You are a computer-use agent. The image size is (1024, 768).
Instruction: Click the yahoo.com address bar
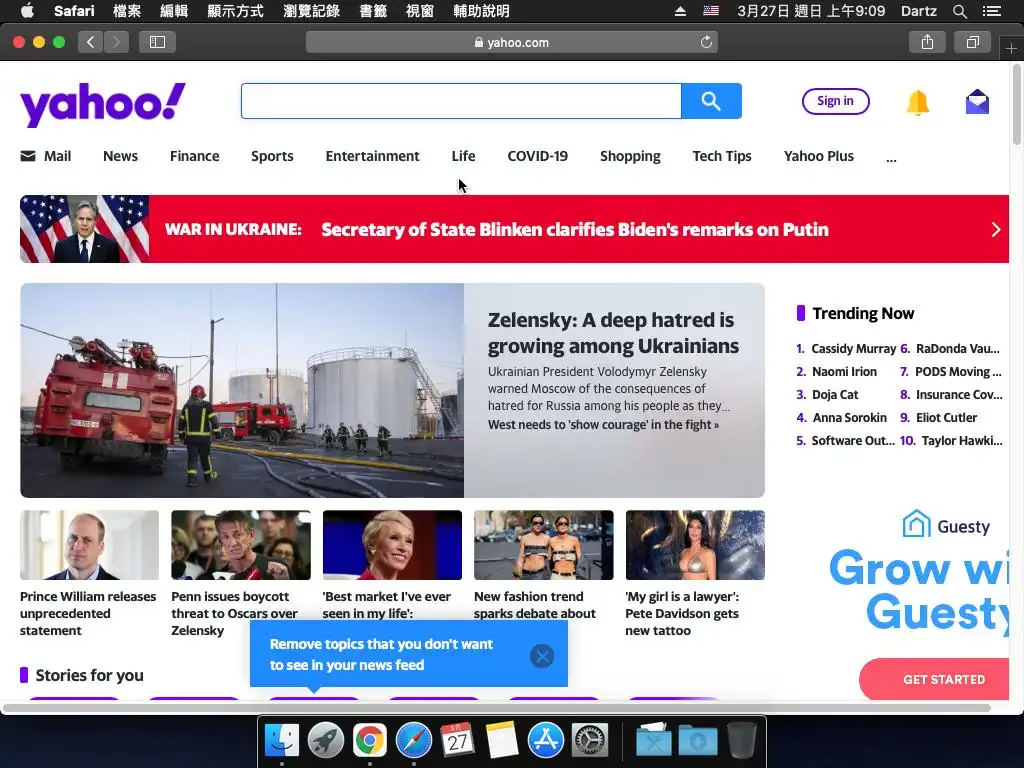(x=512, y=42)
